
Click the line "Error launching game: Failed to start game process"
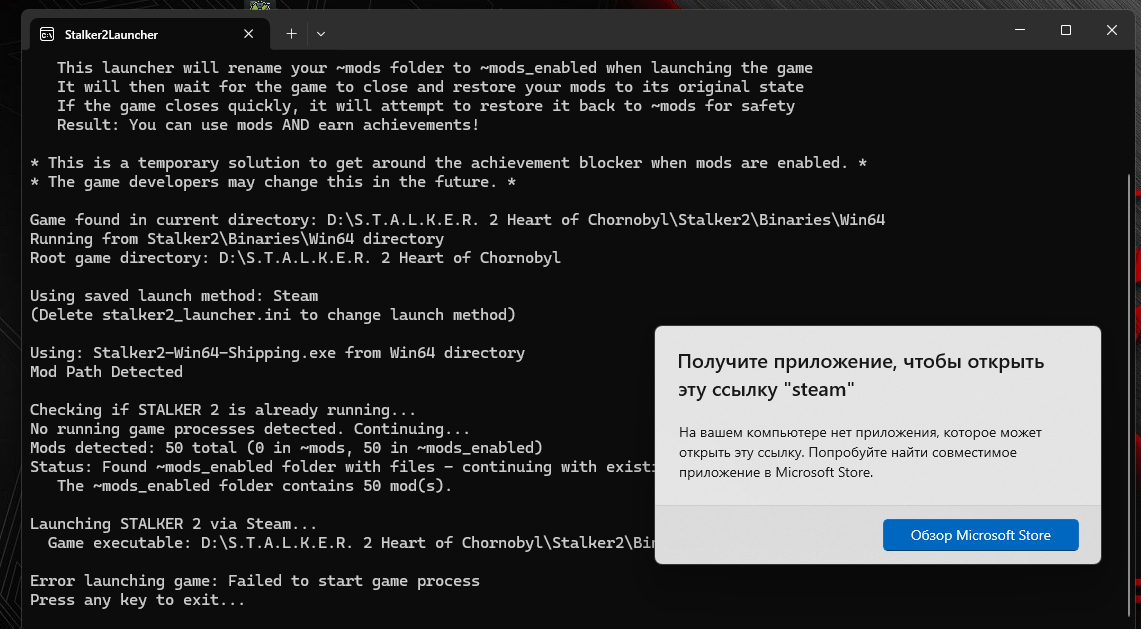(255, 581)
